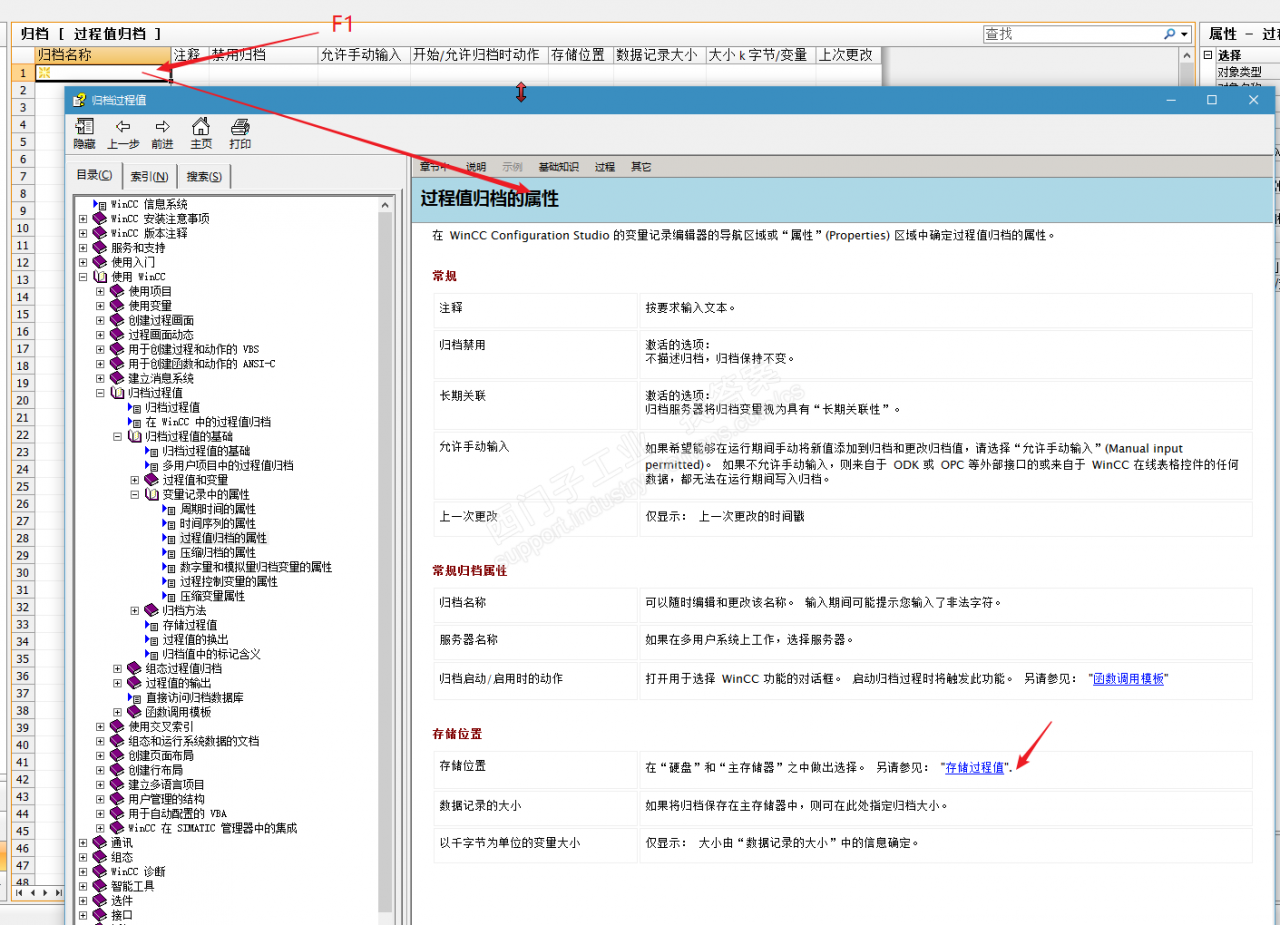Click the help window title icon 归档过程值
The height and width of the screenshot is (925, 1280).
tap(78, 100)
